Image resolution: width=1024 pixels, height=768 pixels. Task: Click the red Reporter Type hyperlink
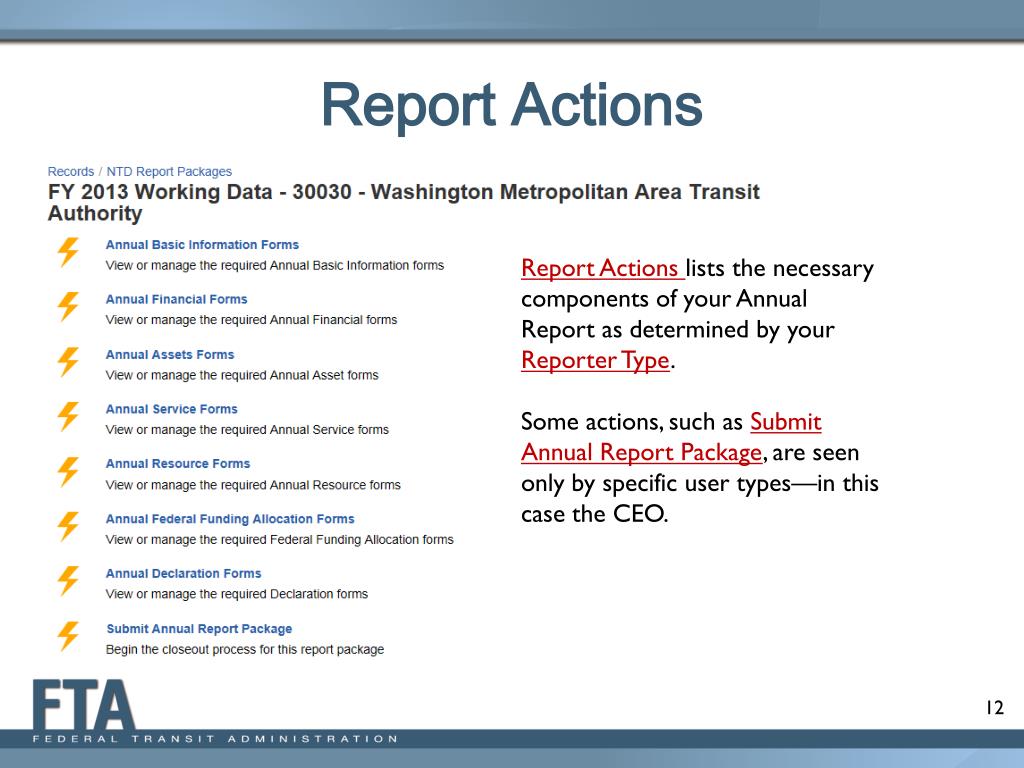pyautogui.click(x=596, y=360)
